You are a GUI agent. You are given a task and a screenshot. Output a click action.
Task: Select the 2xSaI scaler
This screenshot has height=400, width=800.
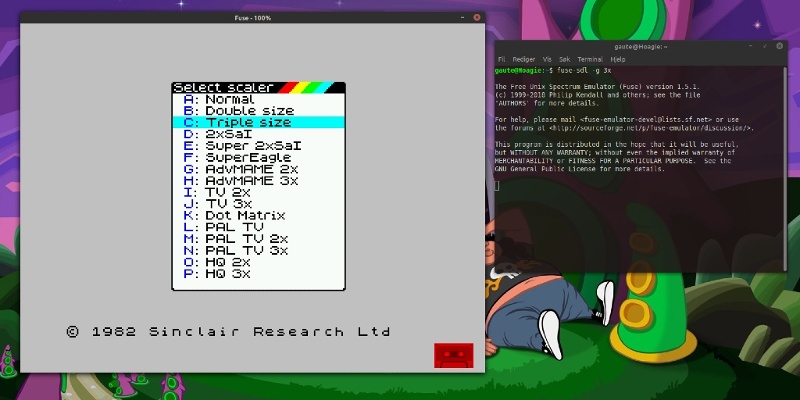(x=259, y=134)
